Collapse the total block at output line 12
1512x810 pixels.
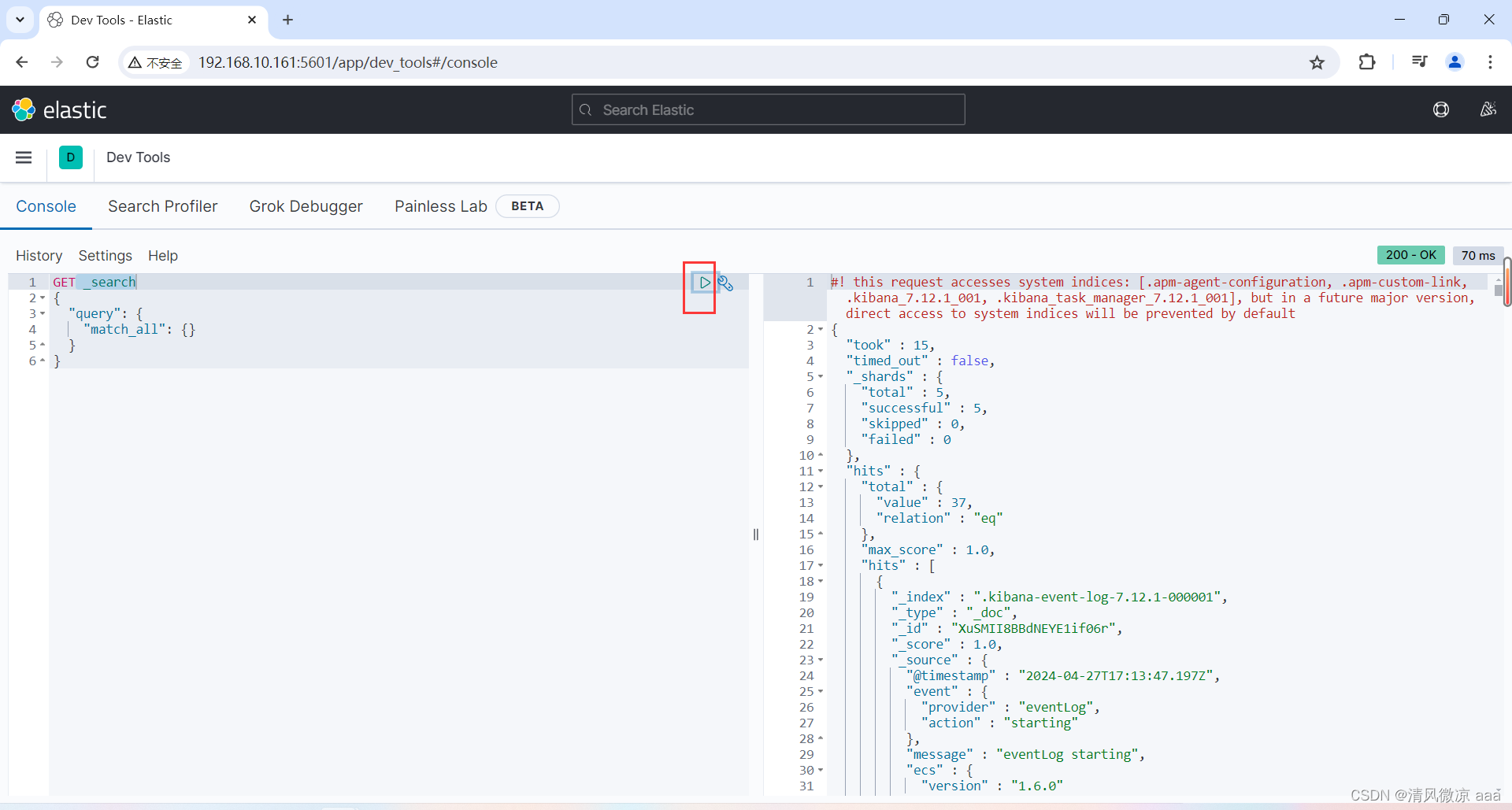click(821, 487)
